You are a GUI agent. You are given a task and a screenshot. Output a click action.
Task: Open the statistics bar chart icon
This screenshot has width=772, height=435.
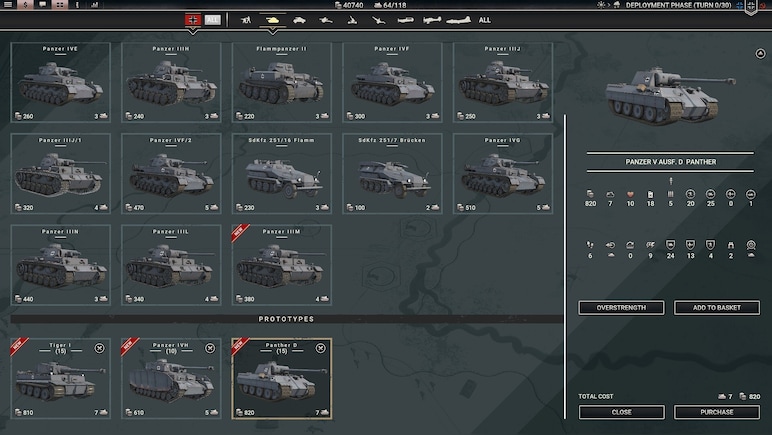(94, 4)
